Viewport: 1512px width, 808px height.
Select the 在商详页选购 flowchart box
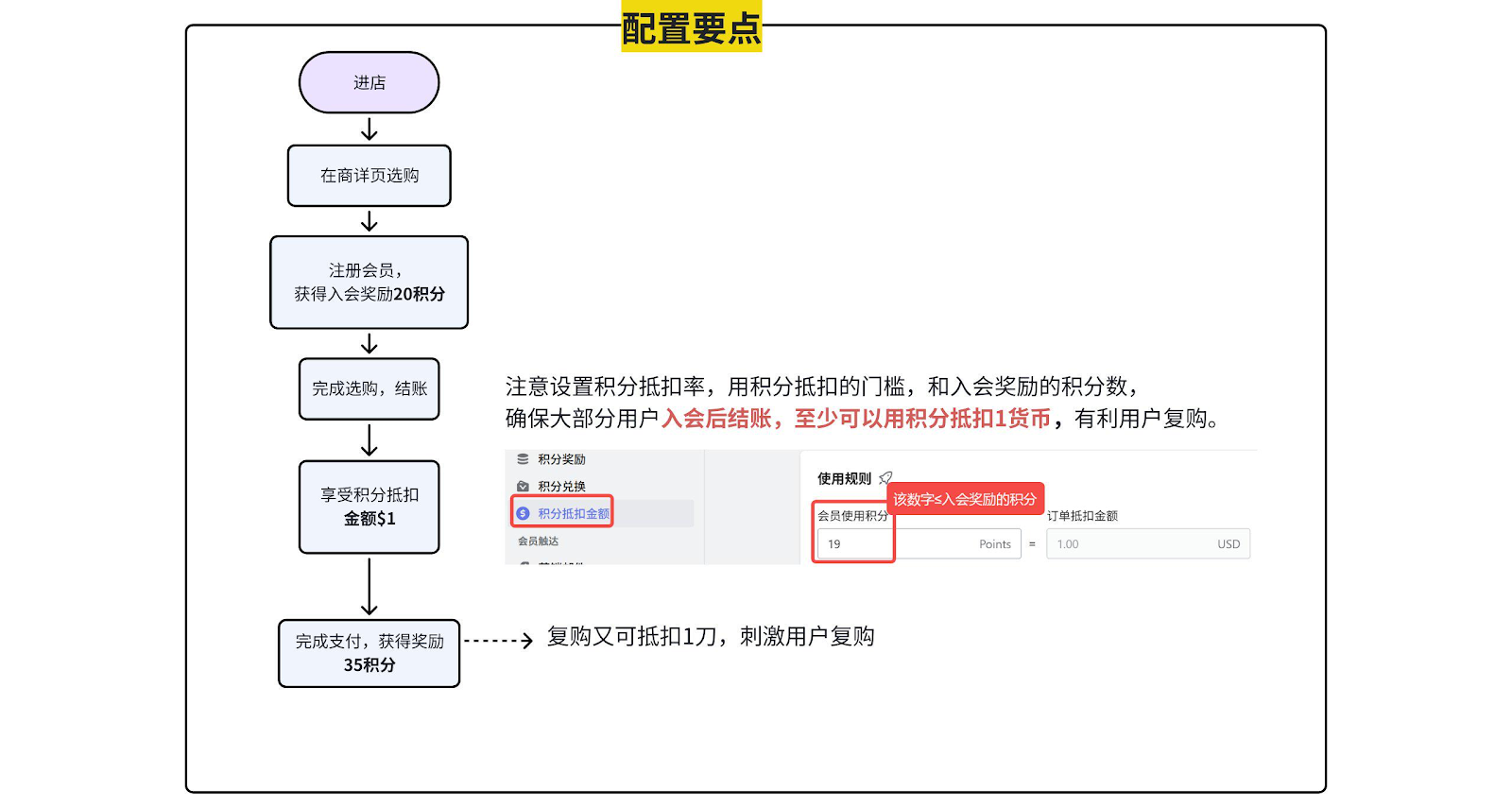(x=369, y=176)
